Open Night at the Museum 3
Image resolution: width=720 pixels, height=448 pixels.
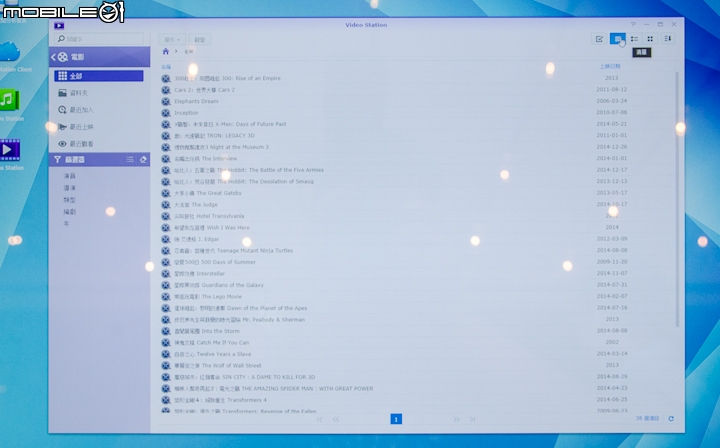[x=221, y=147]
